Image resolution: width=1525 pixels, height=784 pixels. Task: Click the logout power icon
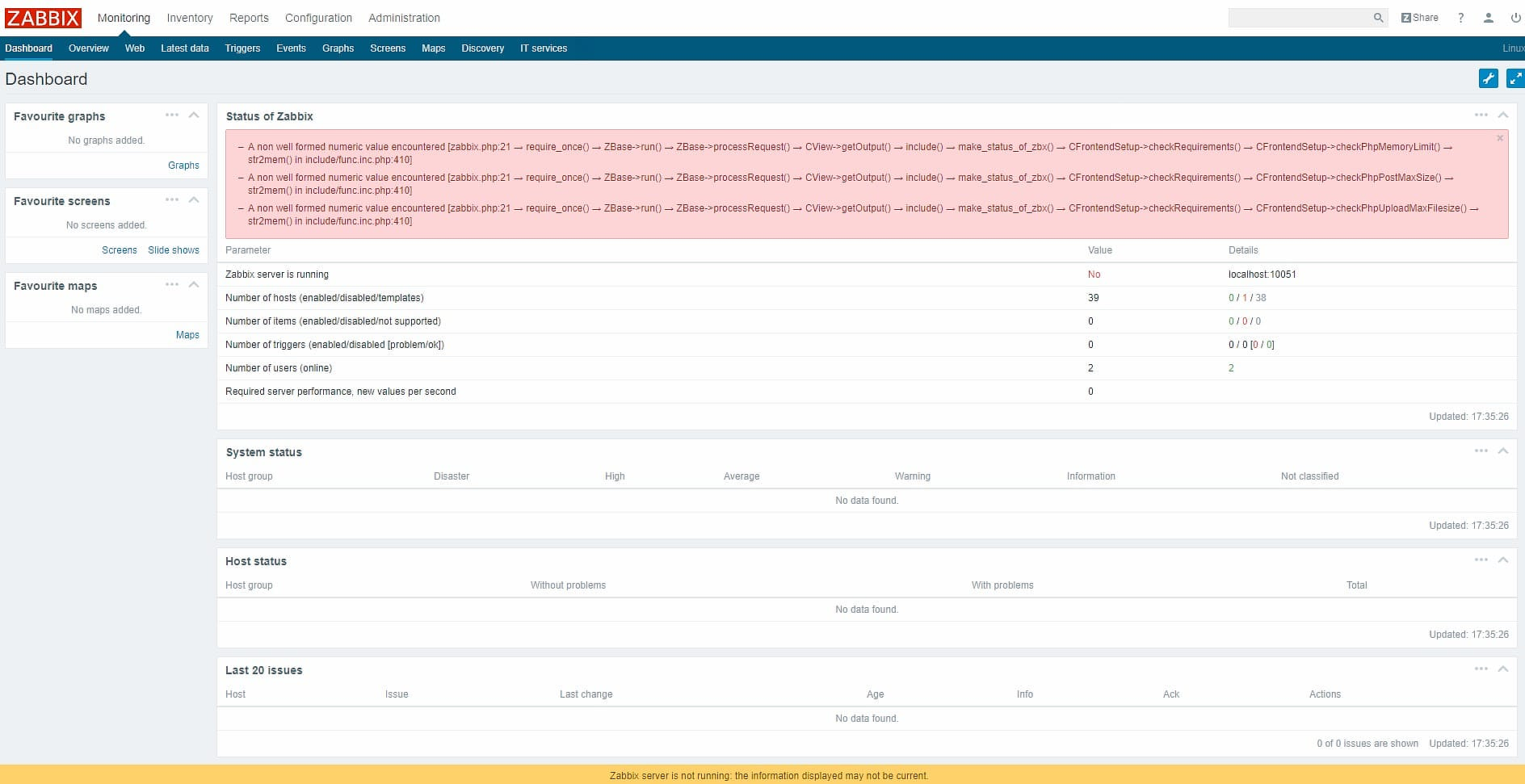1514,18
